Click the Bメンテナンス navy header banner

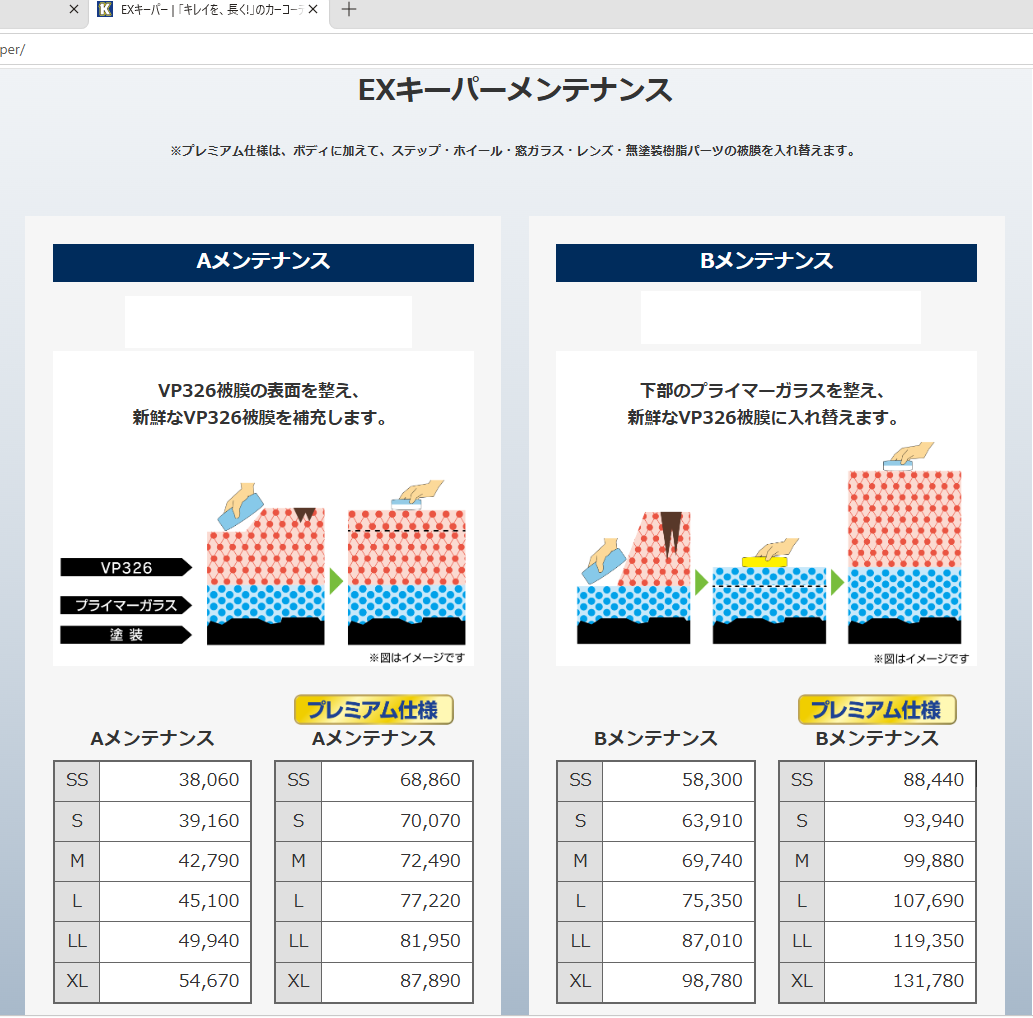pyautogui.click(x=766, y=262)
